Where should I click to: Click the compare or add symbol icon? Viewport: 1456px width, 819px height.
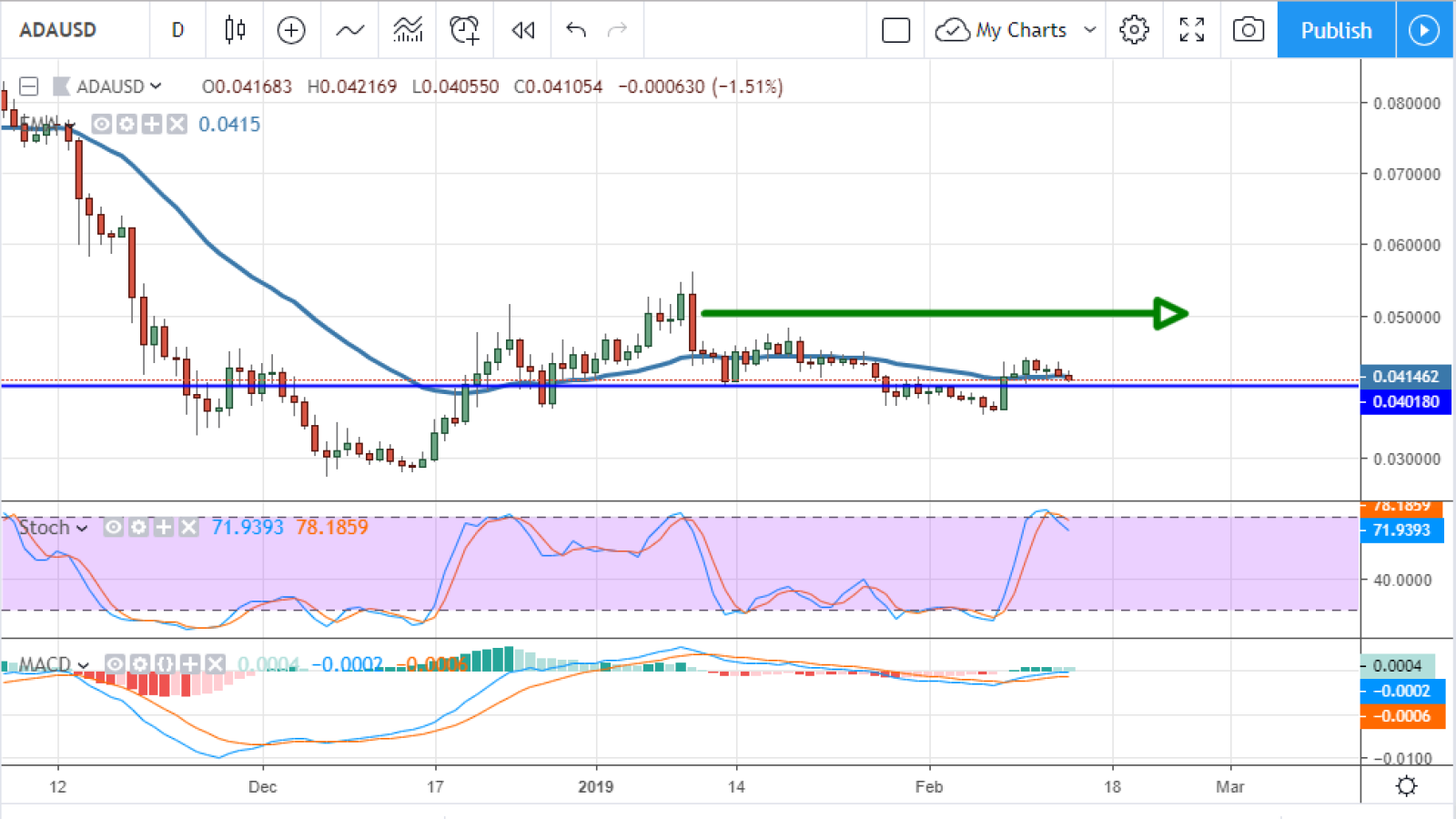(x=291, y=30)
